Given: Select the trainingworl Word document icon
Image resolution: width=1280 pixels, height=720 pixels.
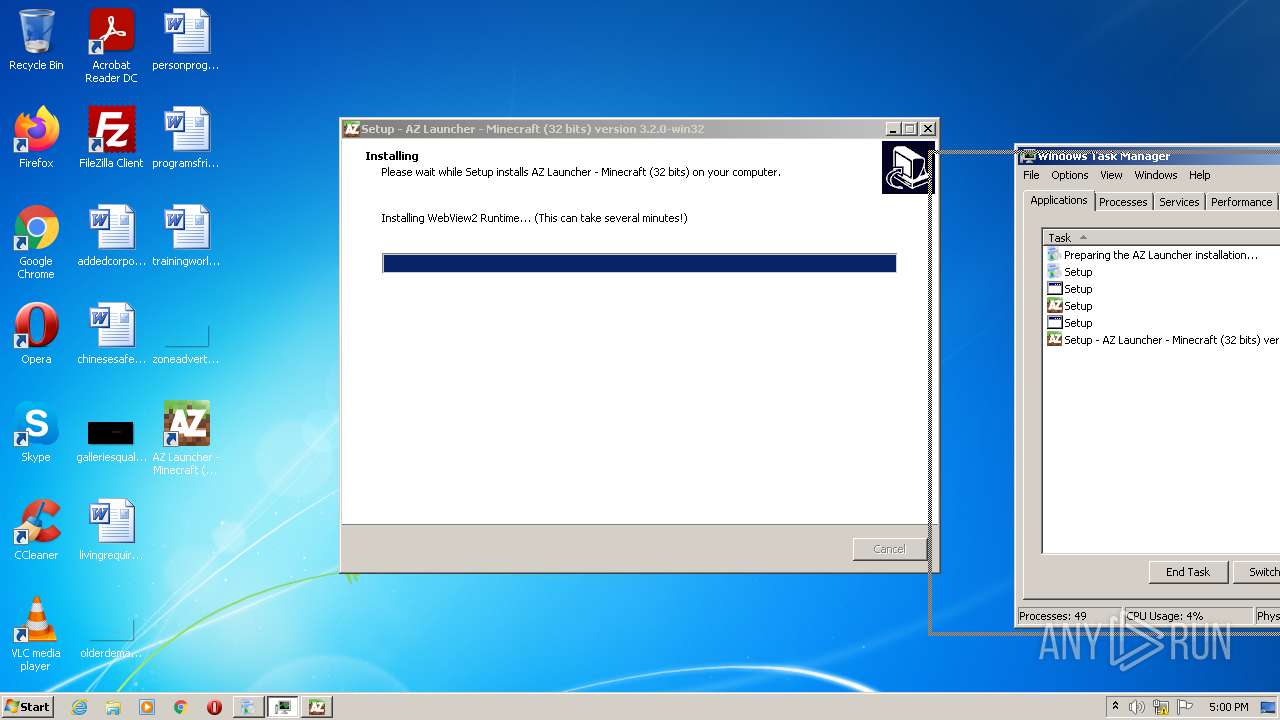Looking at the screenshot, I should (186, 236).
